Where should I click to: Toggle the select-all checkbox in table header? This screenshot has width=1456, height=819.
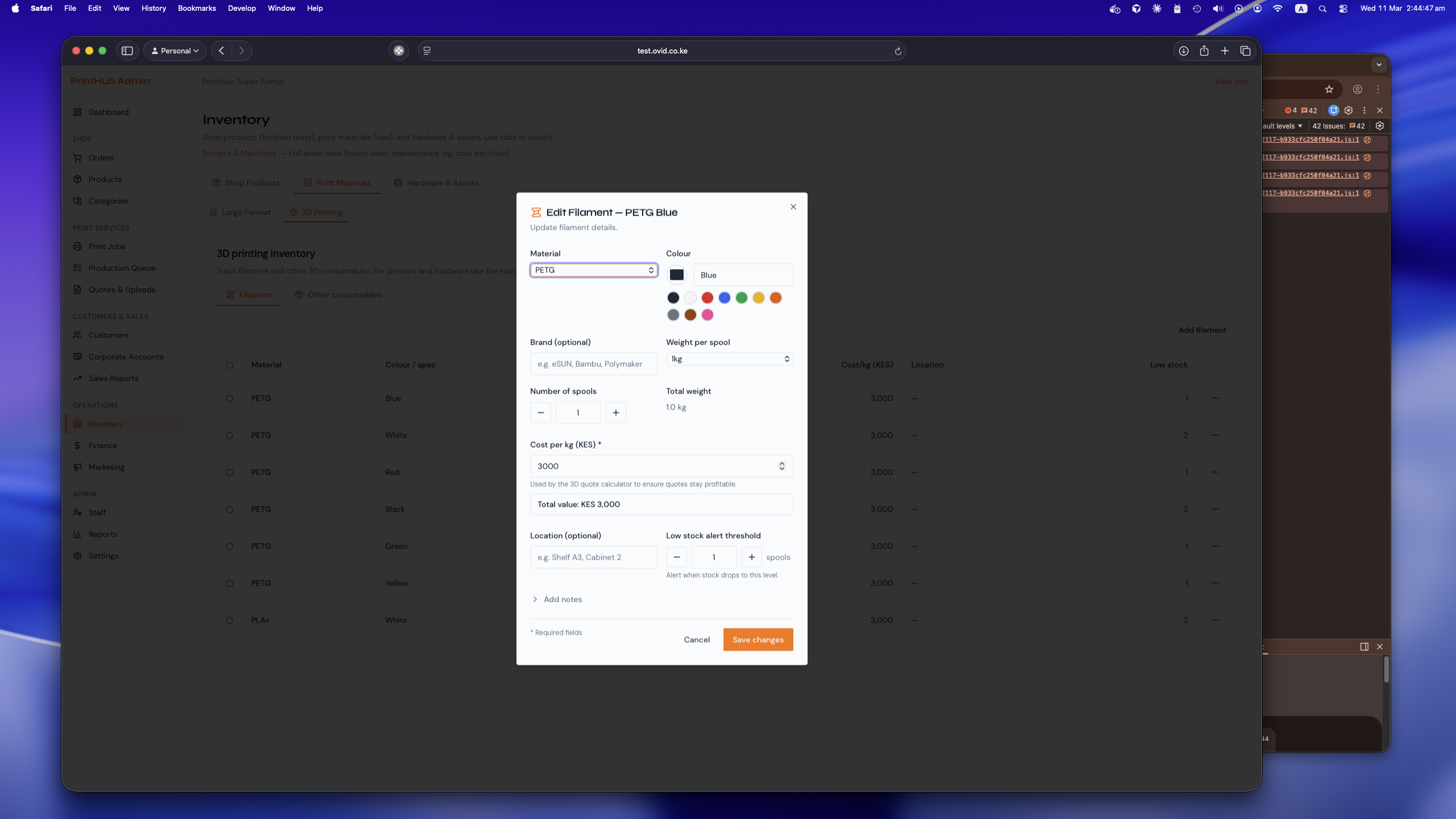[x=230, y=365]
